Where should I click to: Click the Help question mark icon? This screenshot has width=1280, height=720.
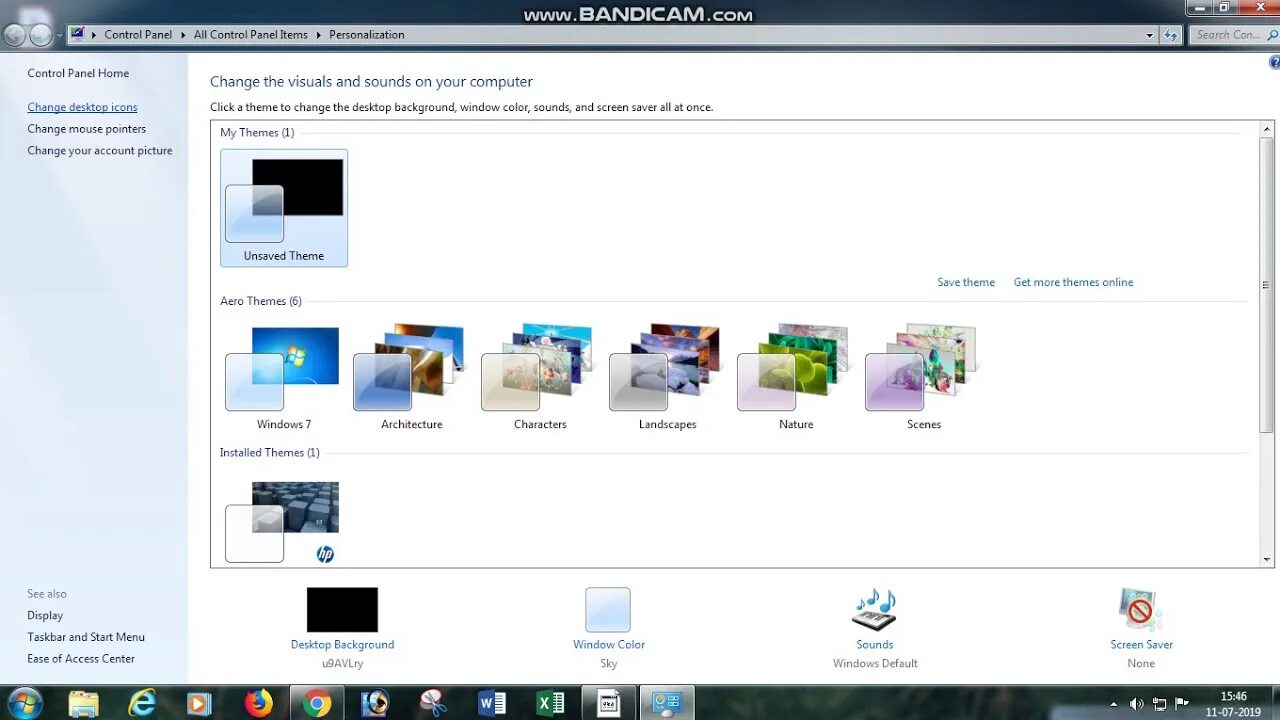1274,62
